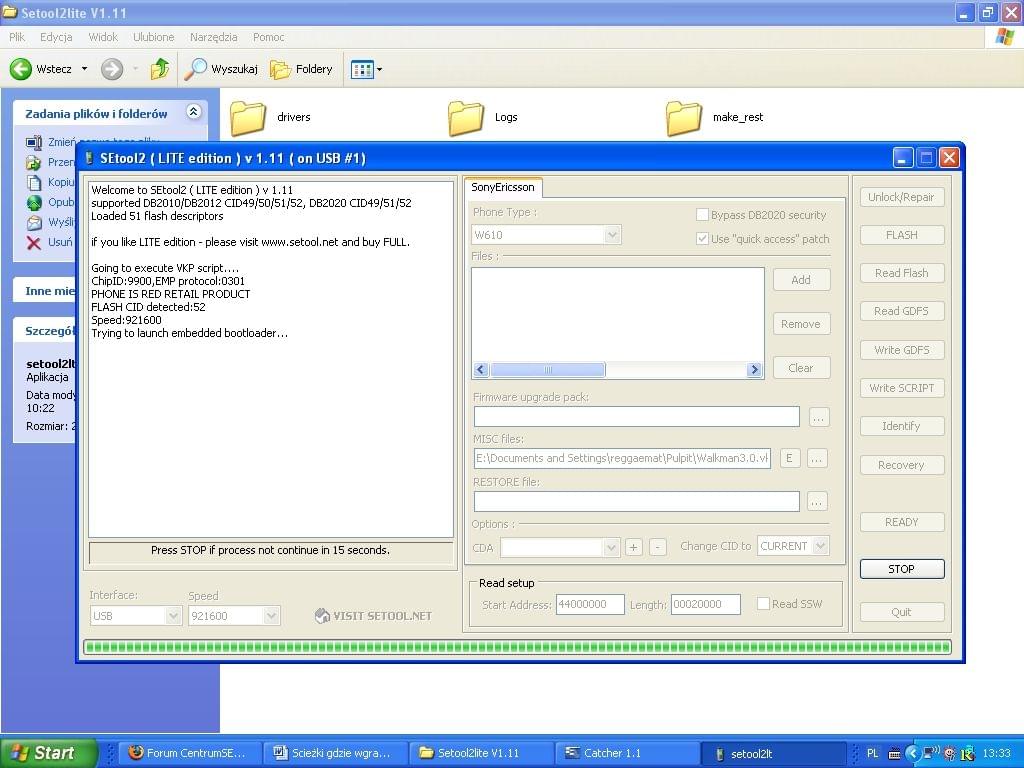
Task: Select the SonyEricsson tab
Action: coord(503,187)
